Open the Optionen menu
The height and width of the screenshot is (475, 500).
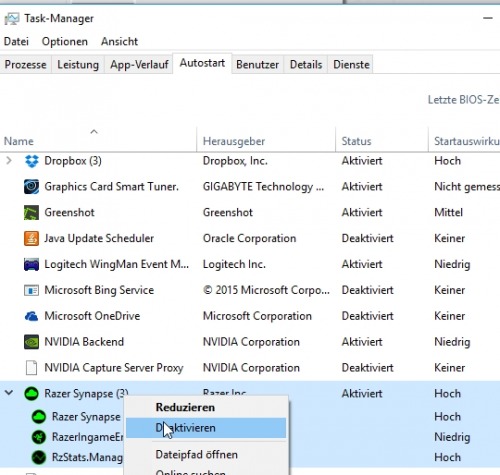(x=65, y=42)
